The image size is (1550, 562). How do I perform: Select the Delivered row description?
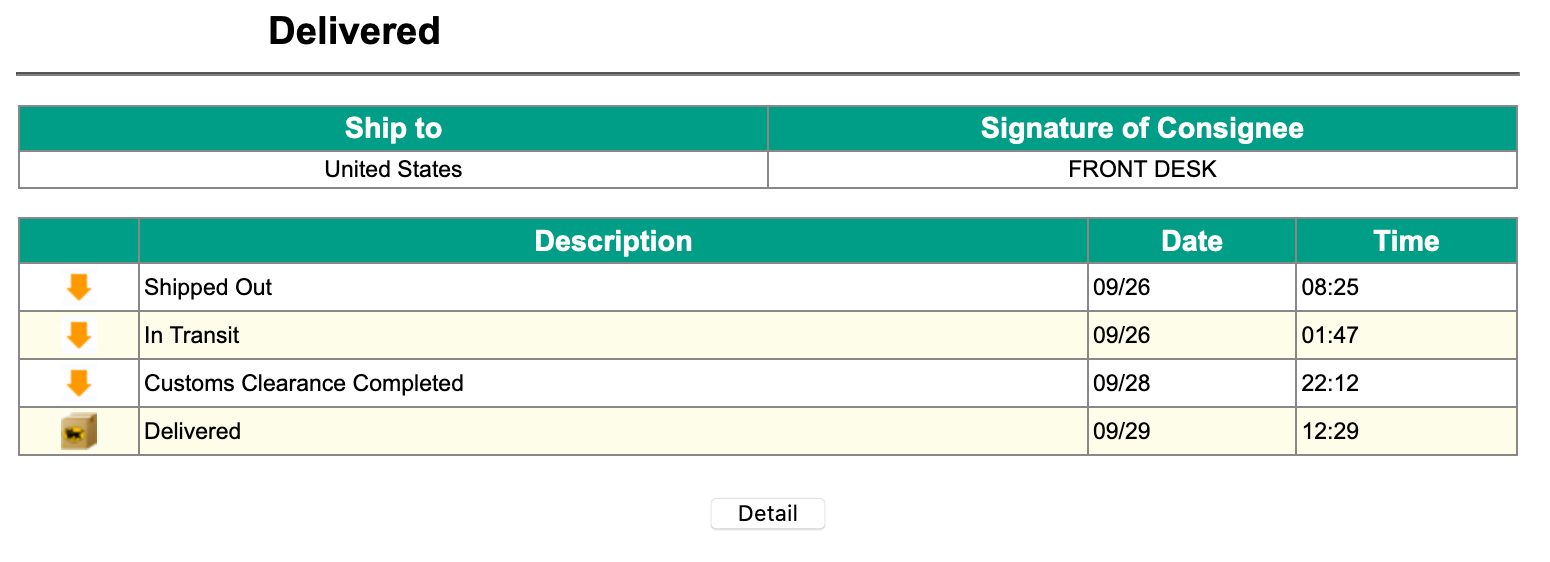pyautogui.click(x=193, y=431)
